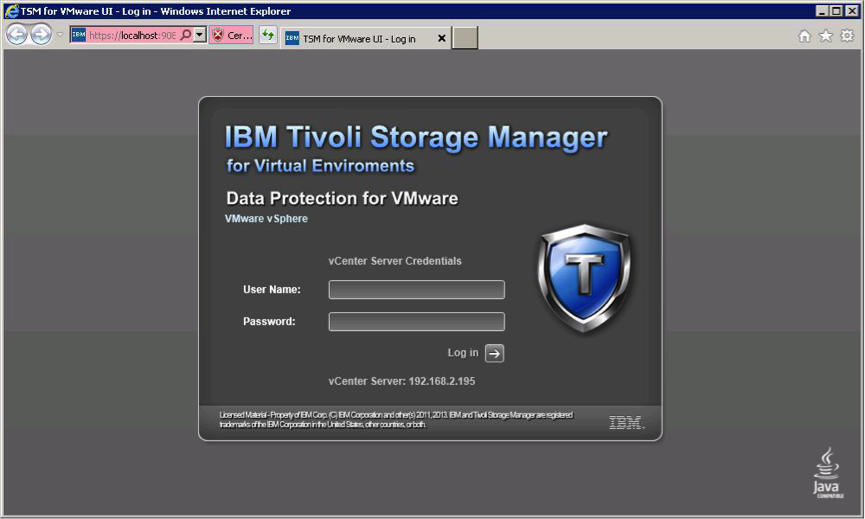The image size is (865, 519).
Task: Open Favorites with the star icon
Action: 826,36
